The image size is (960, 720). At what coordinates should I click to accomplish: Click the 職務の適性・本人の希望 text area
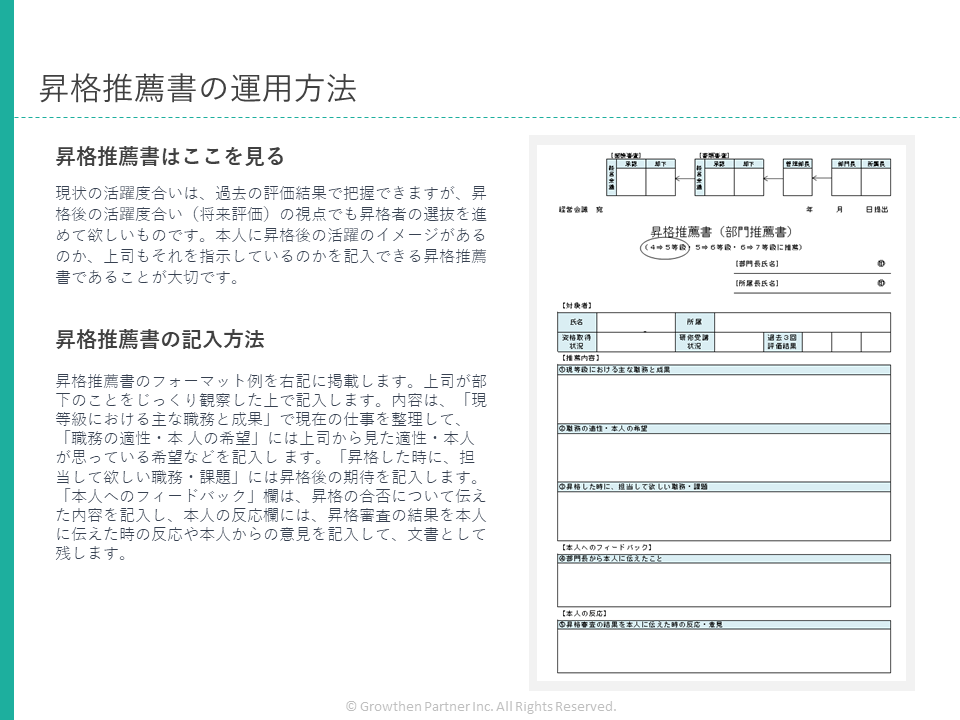tap(723, 457)
